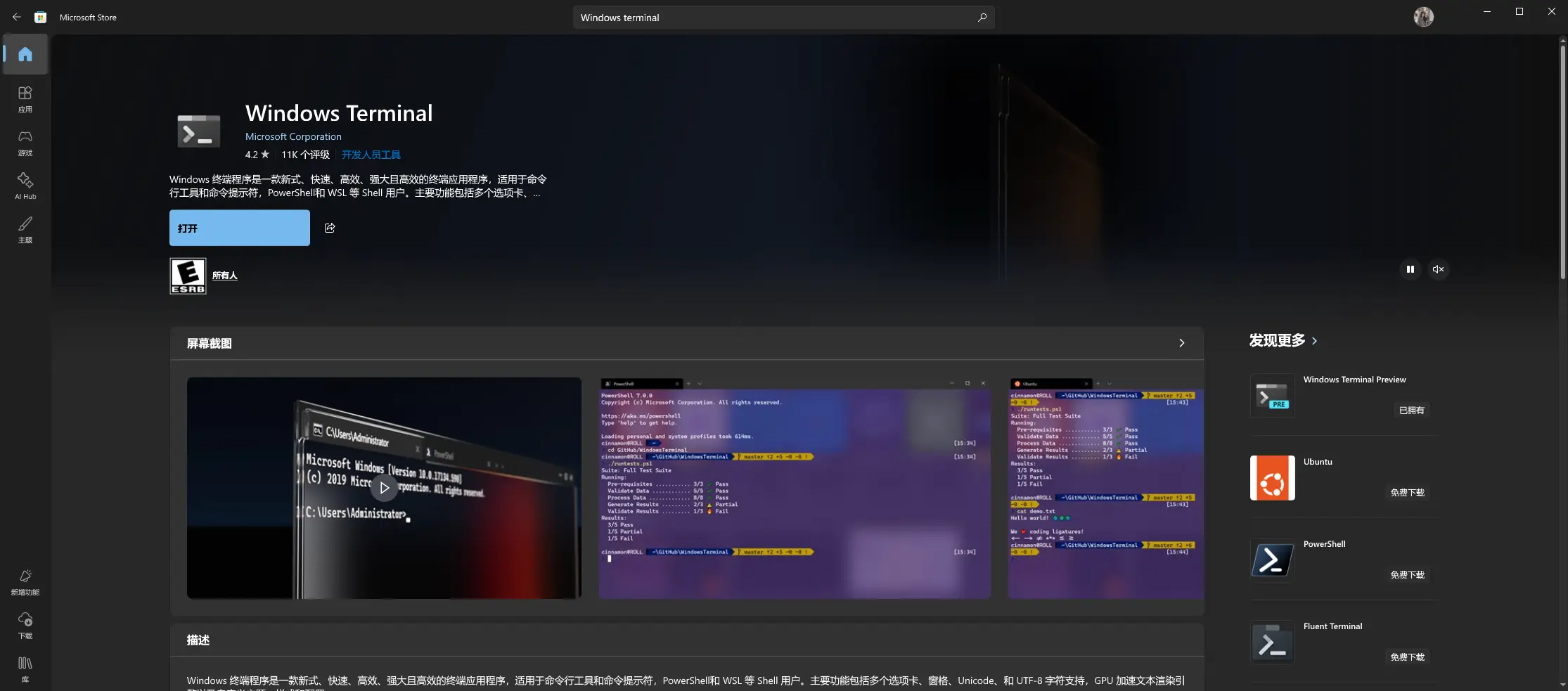1568x691 pixels.
Task: Click the back arrow in the title bar
Action: pyautogui.click(x=17, y=17)
